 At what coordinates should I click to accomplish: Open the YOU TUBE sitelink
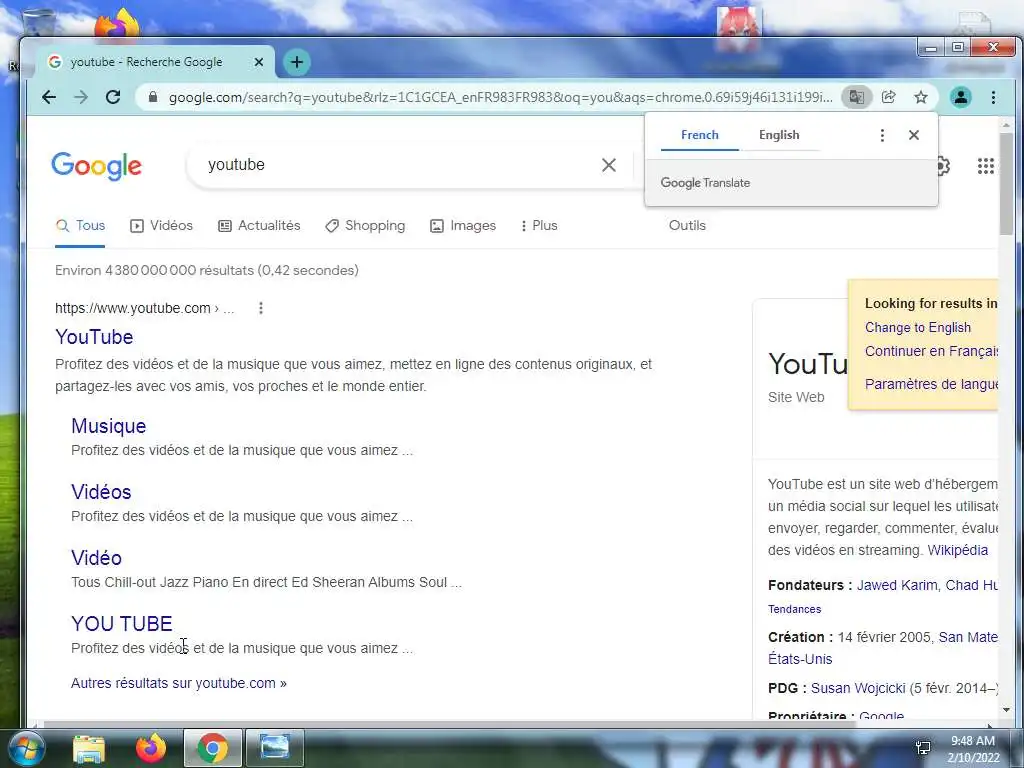click(122, 624)
